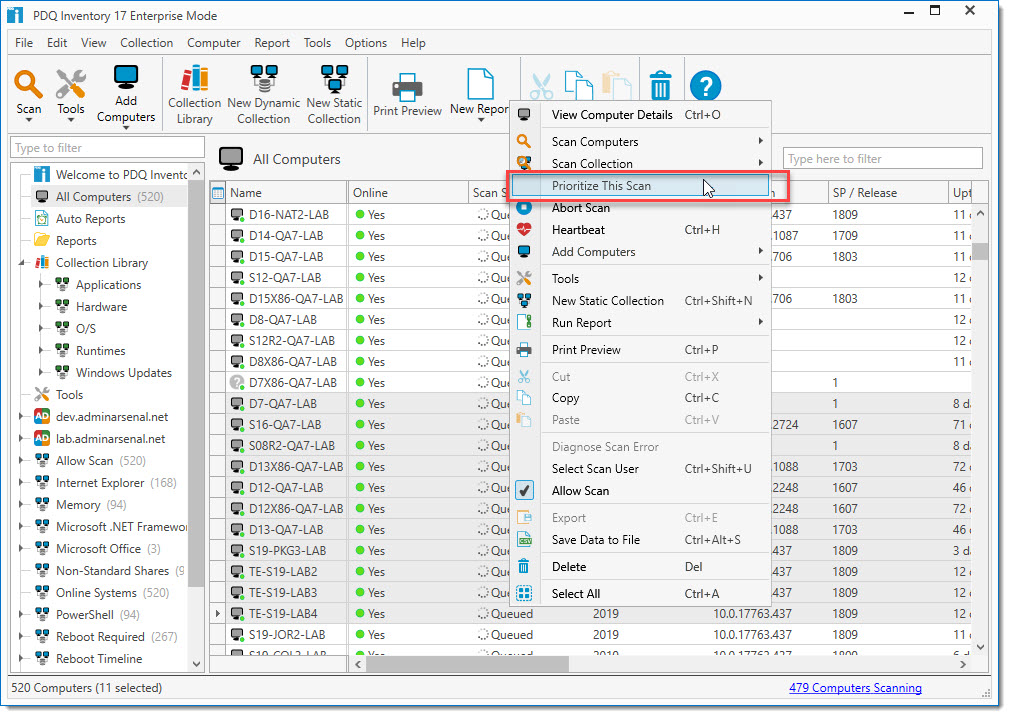This screenshot has height=716, width=1009.
Task: Click the Print Preview printer icon in menu
Action: point(524,350)
